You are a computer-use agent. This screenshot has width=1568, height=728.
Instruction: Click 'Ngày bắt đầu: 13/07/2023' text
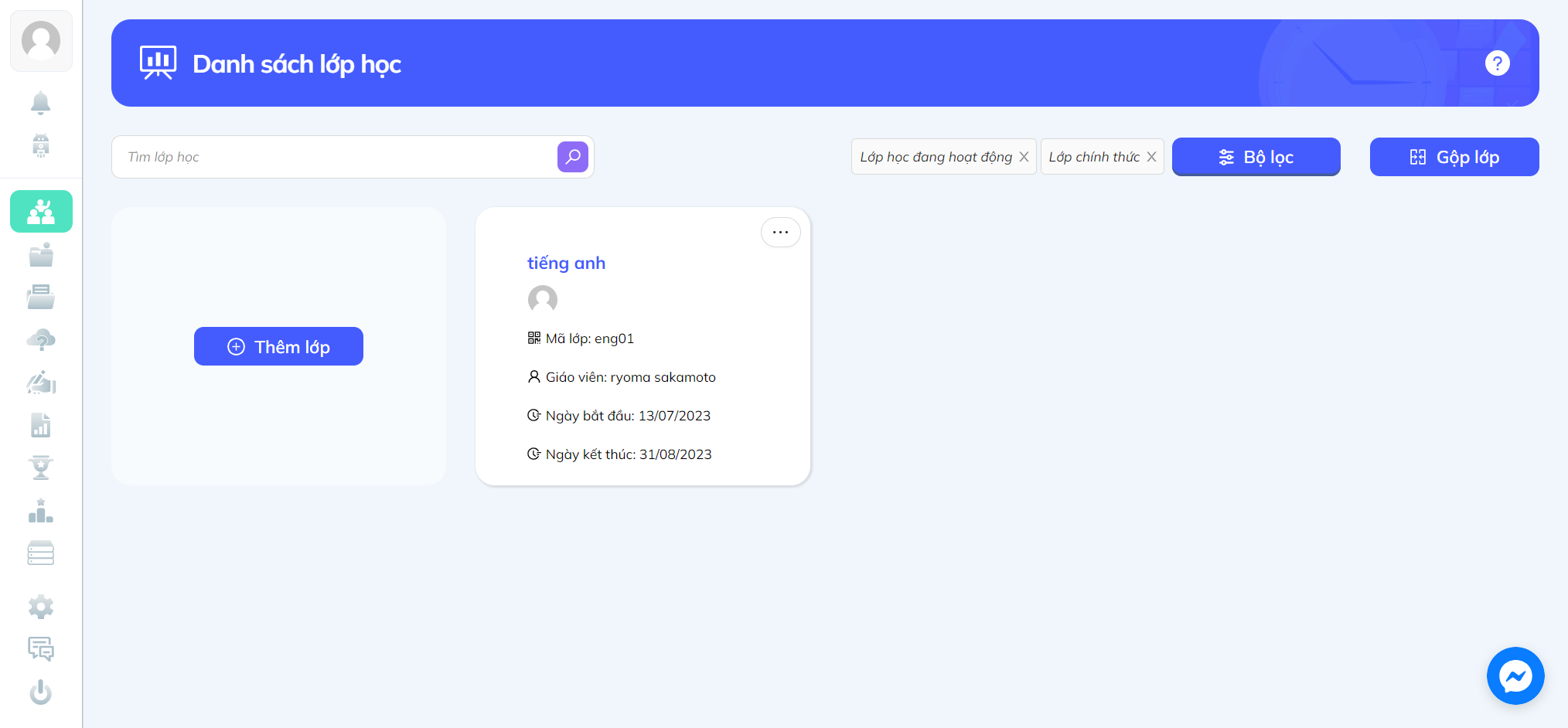[628, 416]
